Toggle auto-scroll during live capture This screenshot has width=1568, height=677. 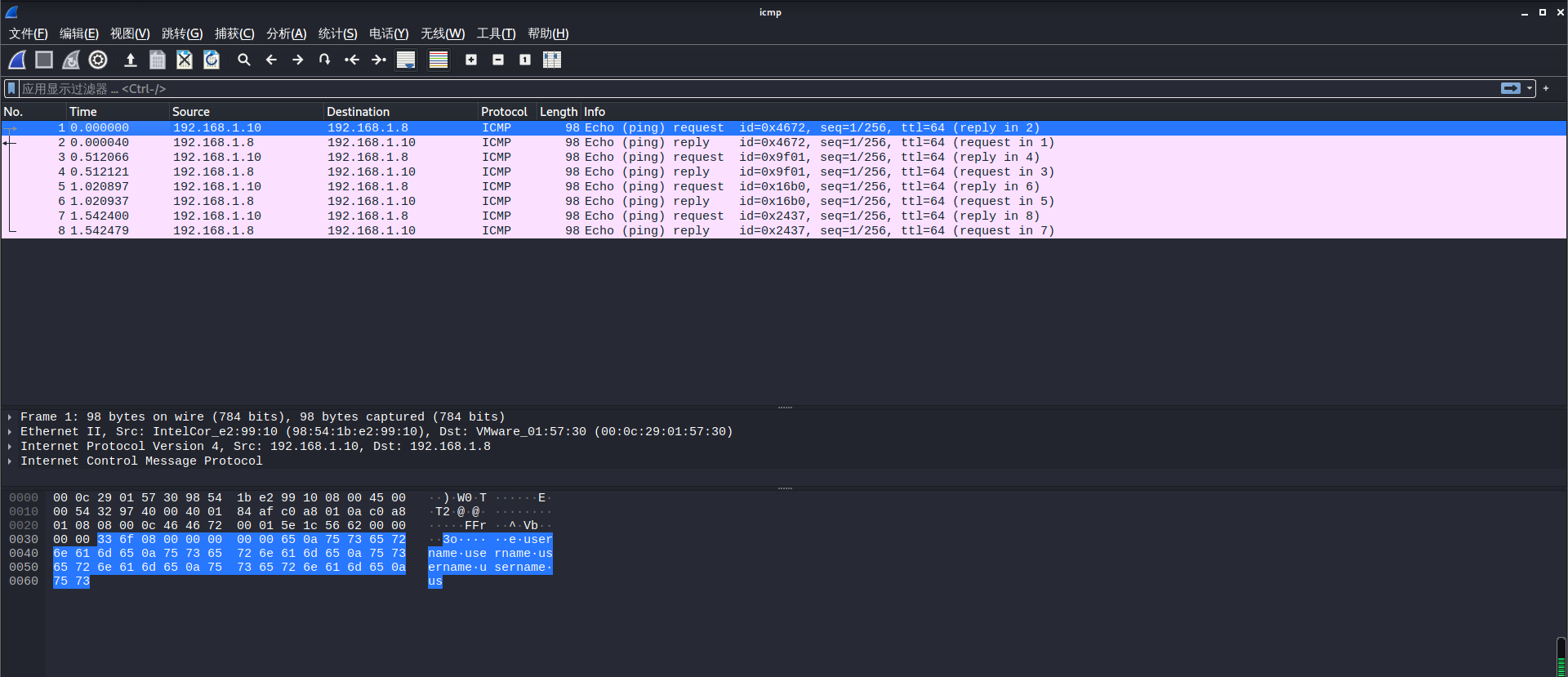pyautogui.click(x=406, y=60)
